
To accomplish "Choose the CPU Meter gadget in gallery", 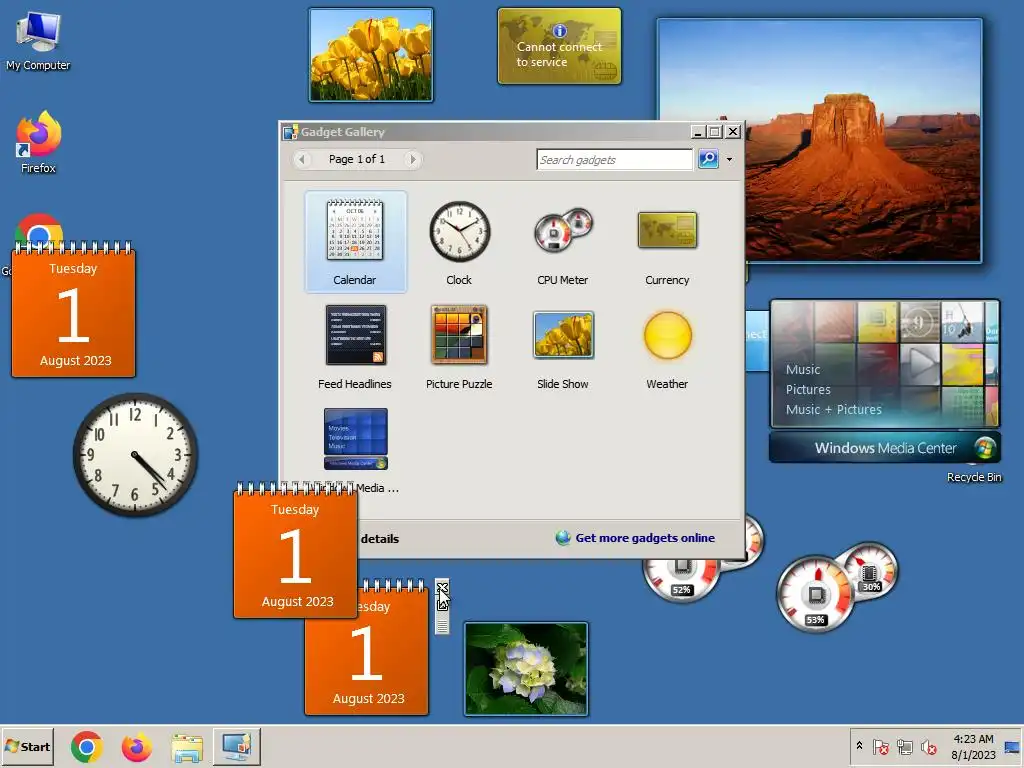I will 563,242.
